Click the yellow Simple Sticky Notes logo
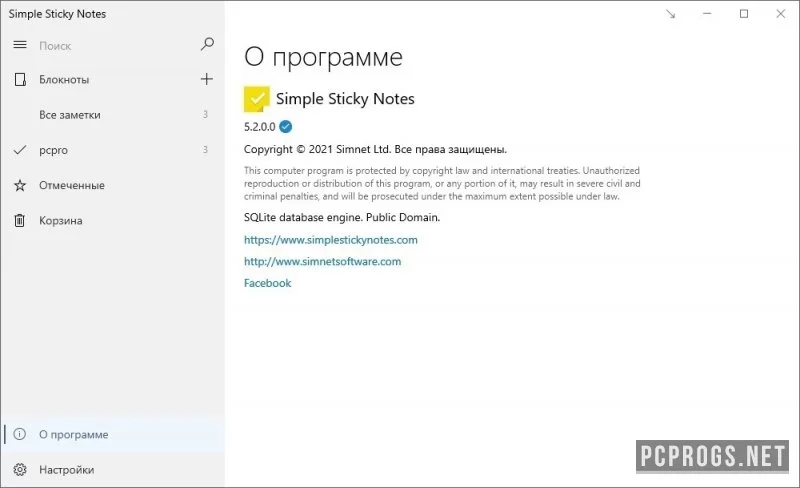The width and height of the screenshot is (800, 488). pyautogui.click(x=257, y=99)
